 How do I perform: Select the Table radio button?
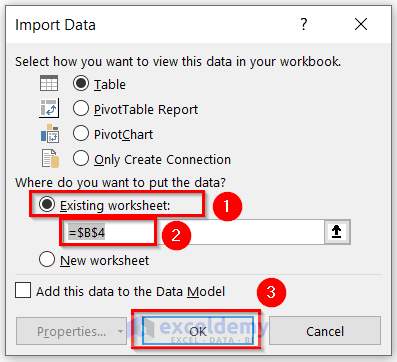[81, 83]
